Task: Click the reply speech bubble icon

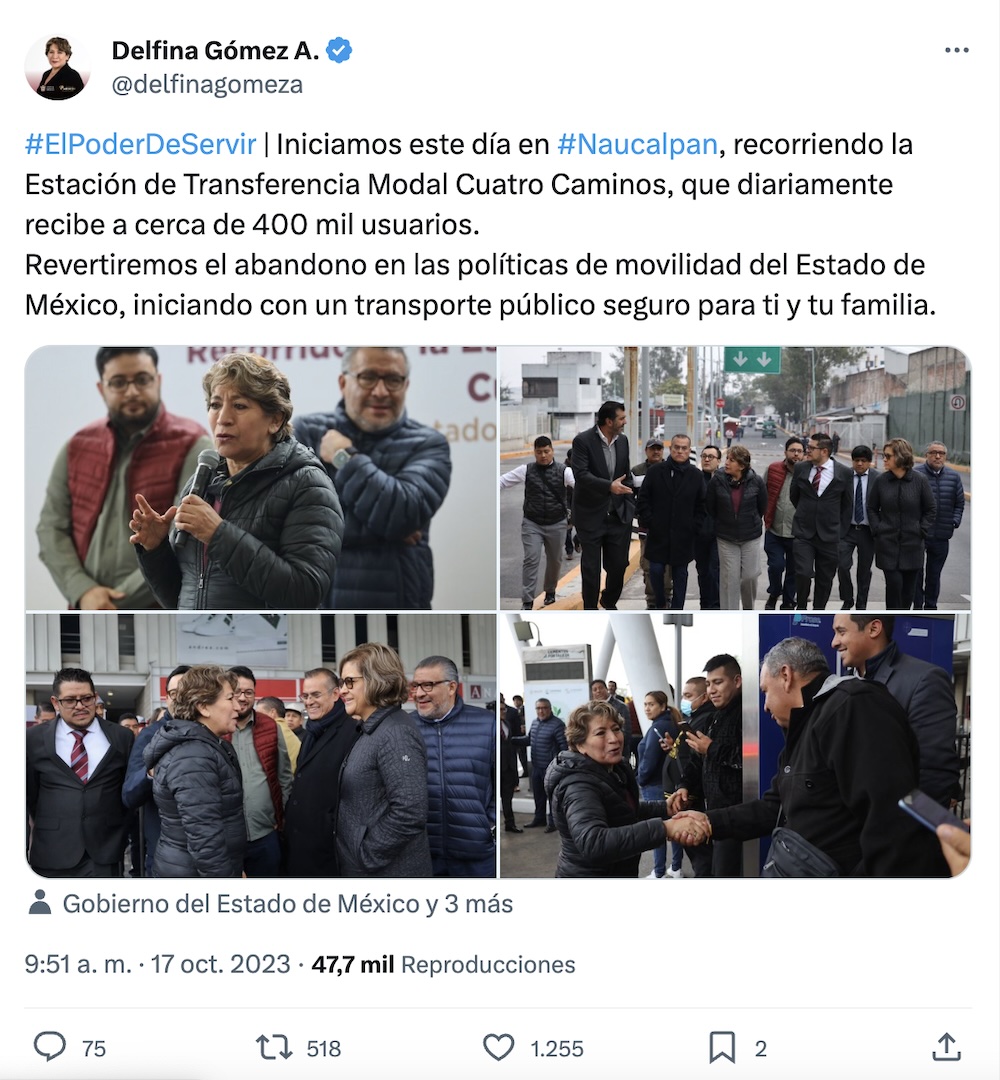Action: [x=50, y=1047]
